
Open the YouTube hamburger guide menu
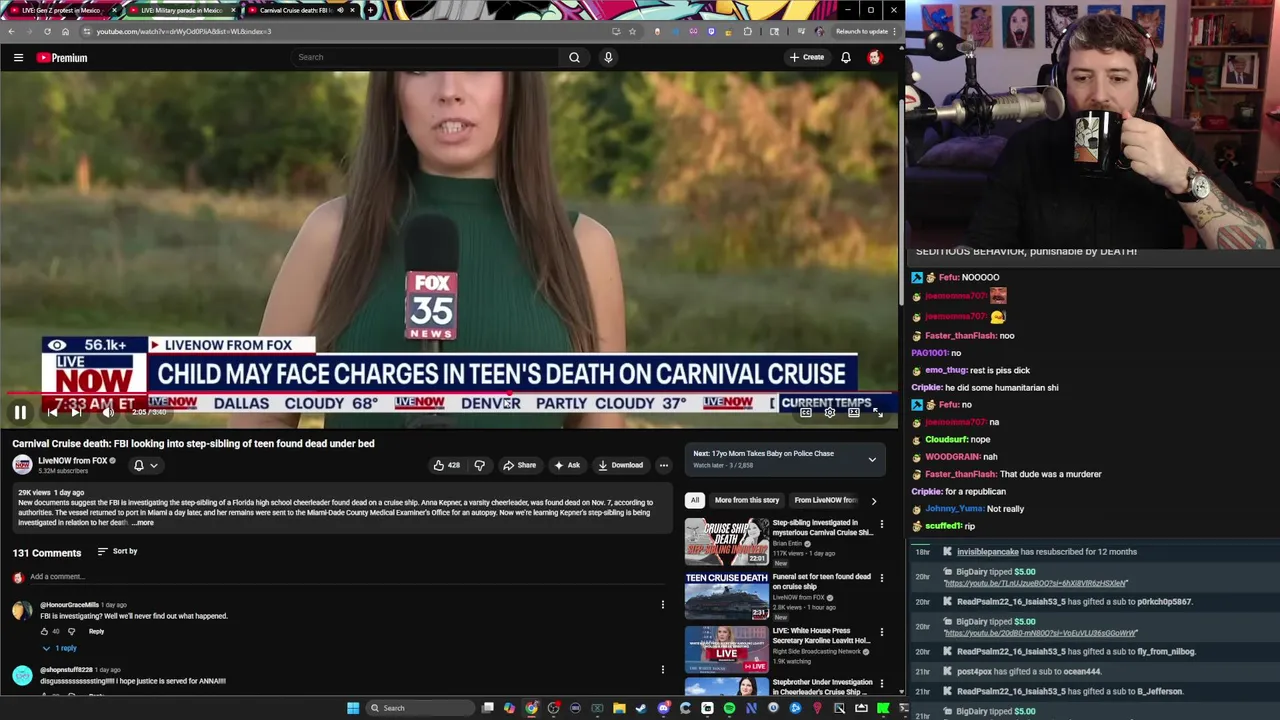[x=18, y=58]
